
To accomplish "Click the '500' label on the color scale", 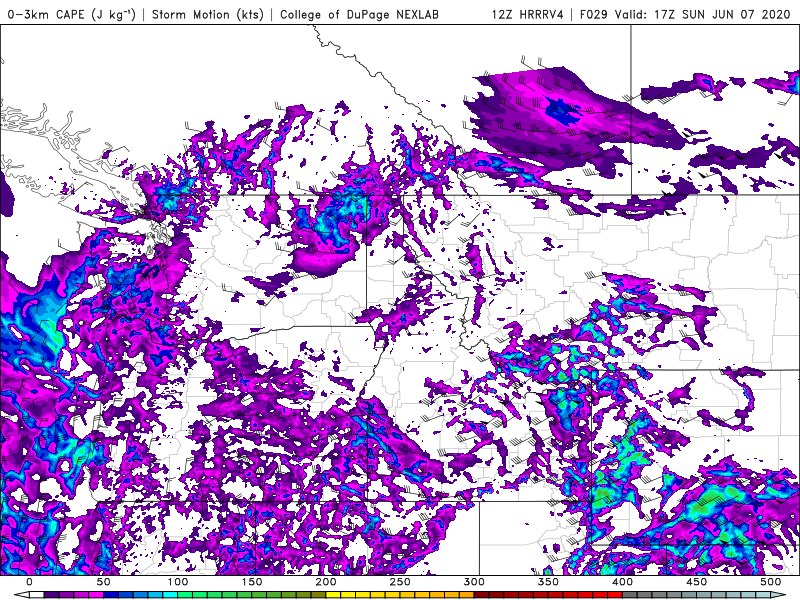I will (x=770, y=582).
